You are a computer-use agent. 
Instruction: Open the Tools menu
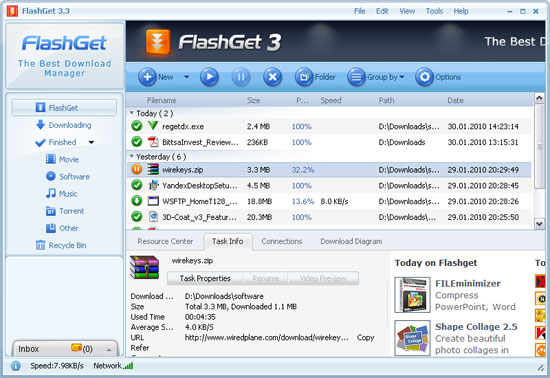[x=434, y=11]
